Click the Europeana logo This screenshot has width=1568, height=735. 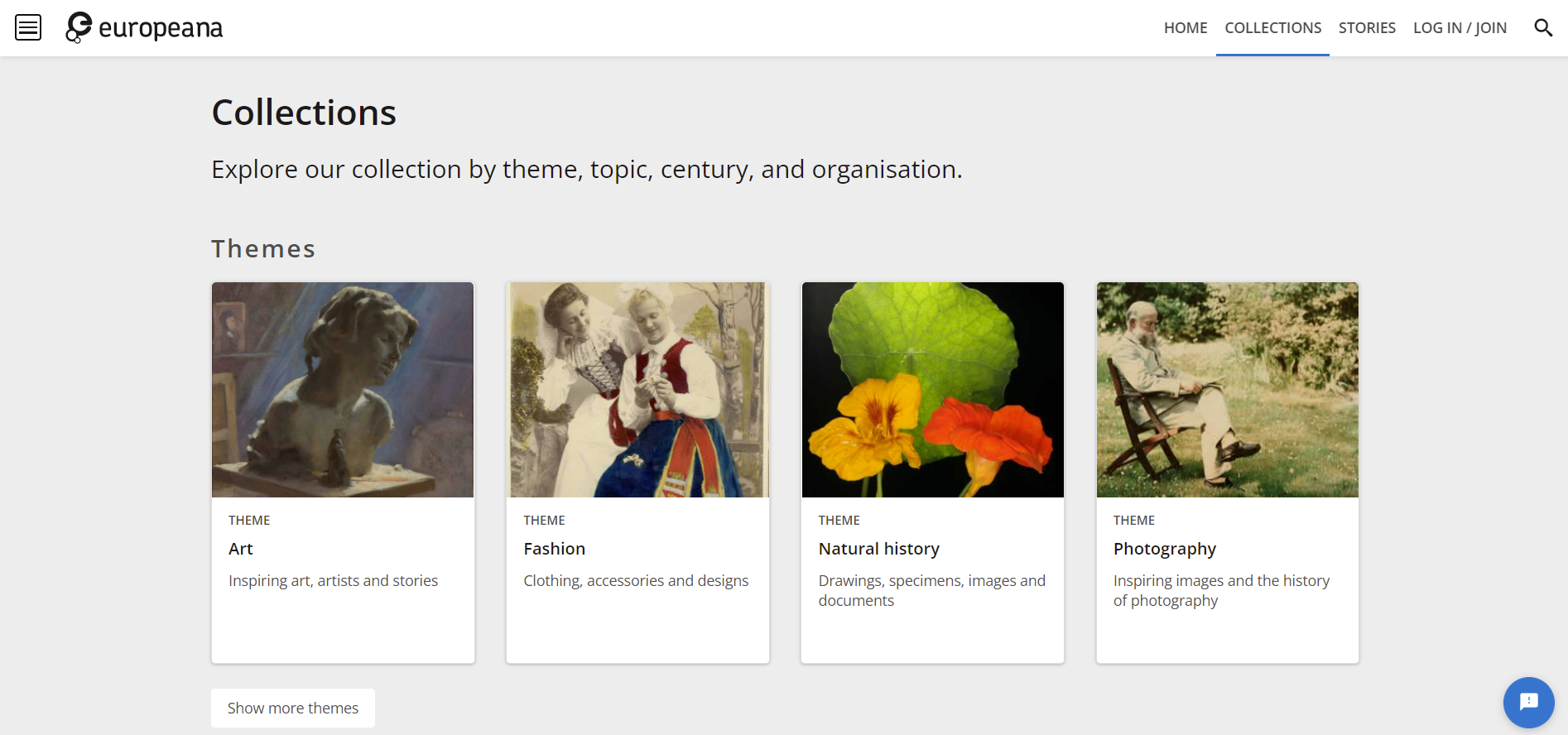(x=145, y=27)
